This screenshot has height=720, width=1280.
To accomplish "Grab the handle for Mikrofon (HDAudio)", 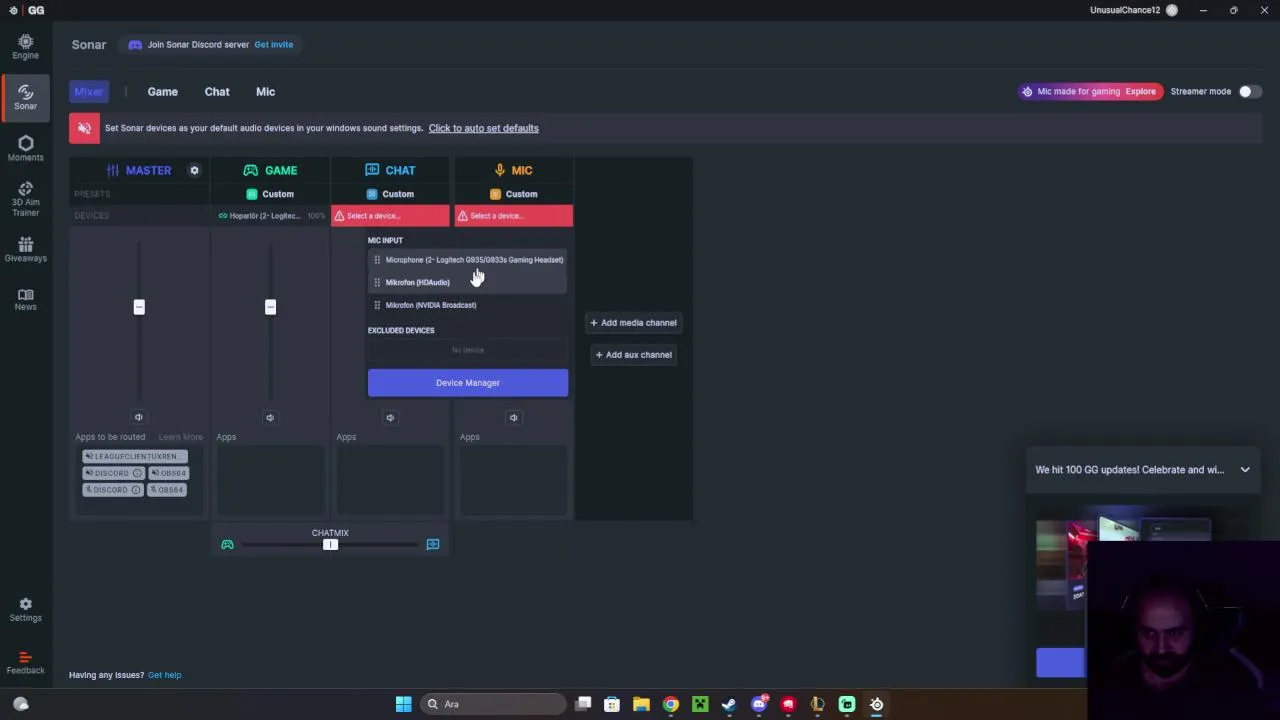I will coord(377,282).
